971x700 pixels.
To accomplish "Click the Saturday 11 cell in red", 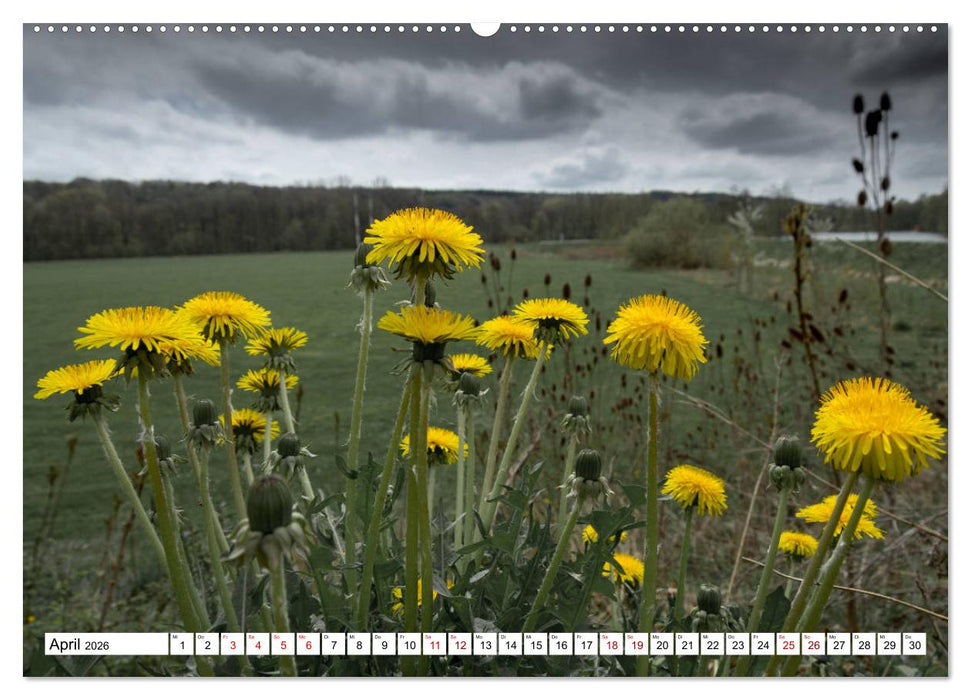I will 435,647.
